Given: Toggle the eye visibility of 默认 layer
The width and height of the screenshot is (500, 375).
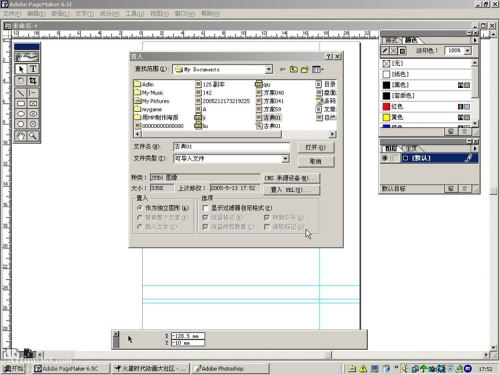Looking at the screenshot, I should pos(385,158).
